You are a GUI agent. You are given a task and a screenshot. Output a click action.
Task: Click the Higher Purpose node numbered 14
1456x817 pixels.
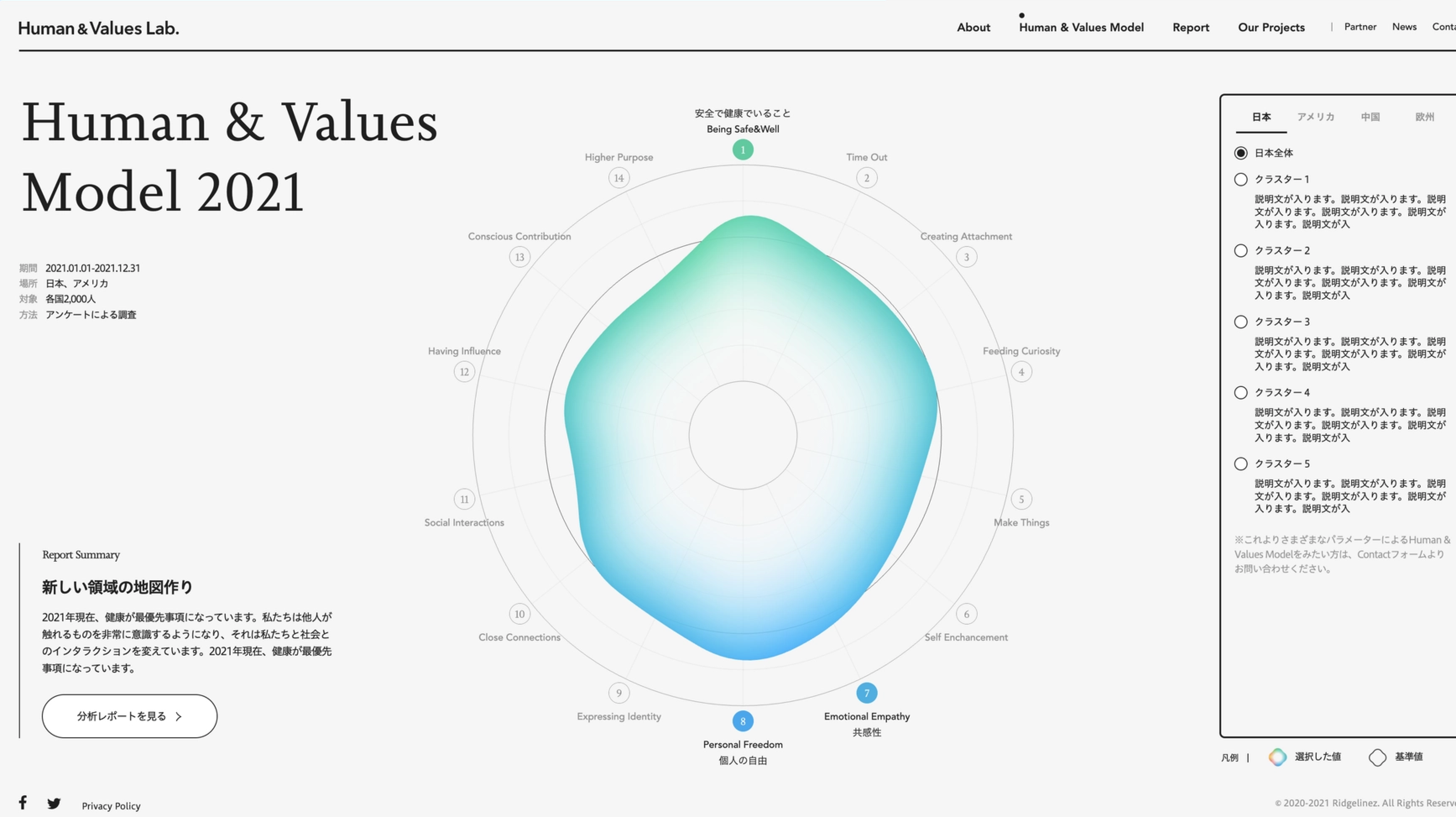click(x=619, y=177)
